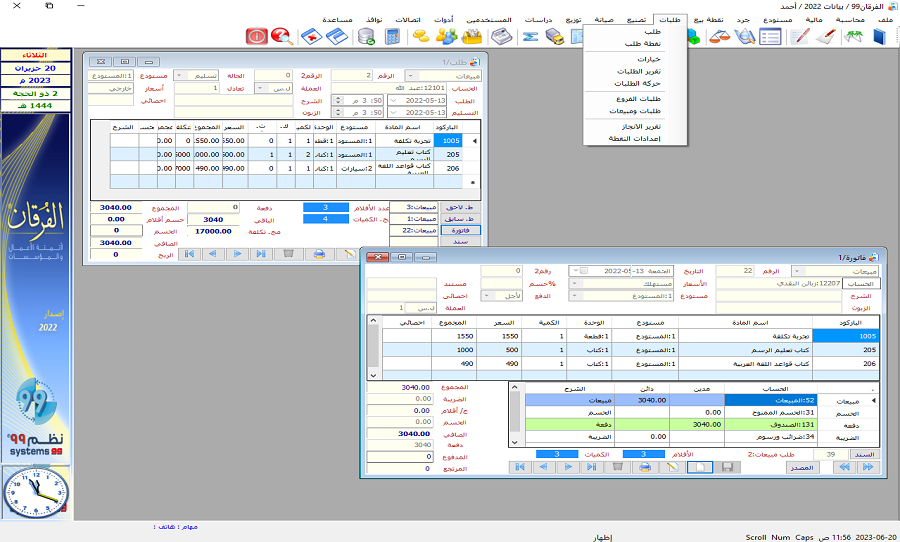Click the blue cascading windows toolbar icon
The image size is (900, 542).
(338, 37)
